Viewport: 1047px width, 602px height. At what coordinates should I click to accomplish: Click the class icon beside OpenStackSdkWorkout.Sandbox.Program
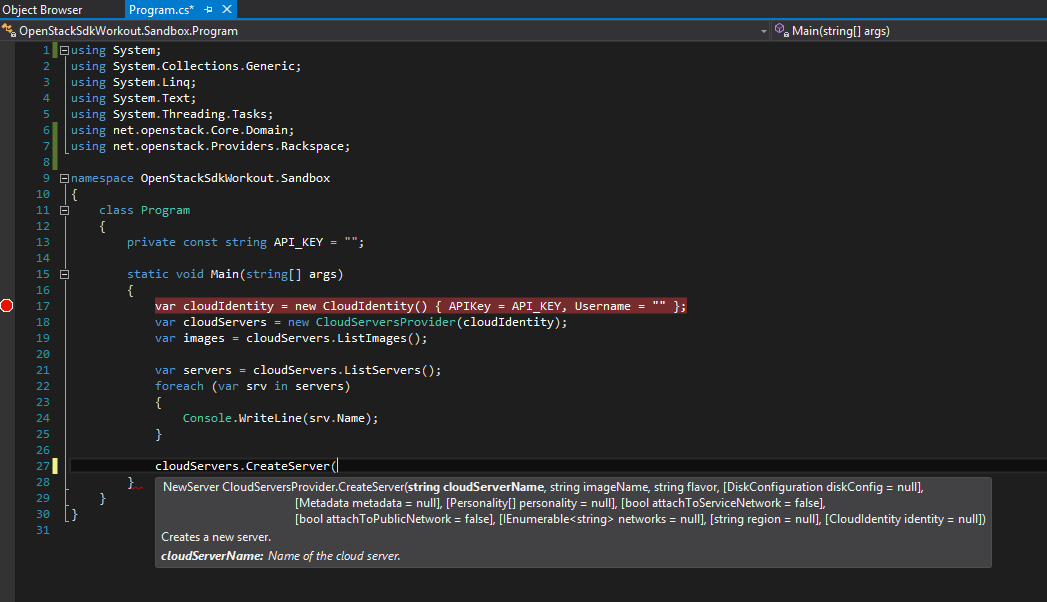coord(9,31)
